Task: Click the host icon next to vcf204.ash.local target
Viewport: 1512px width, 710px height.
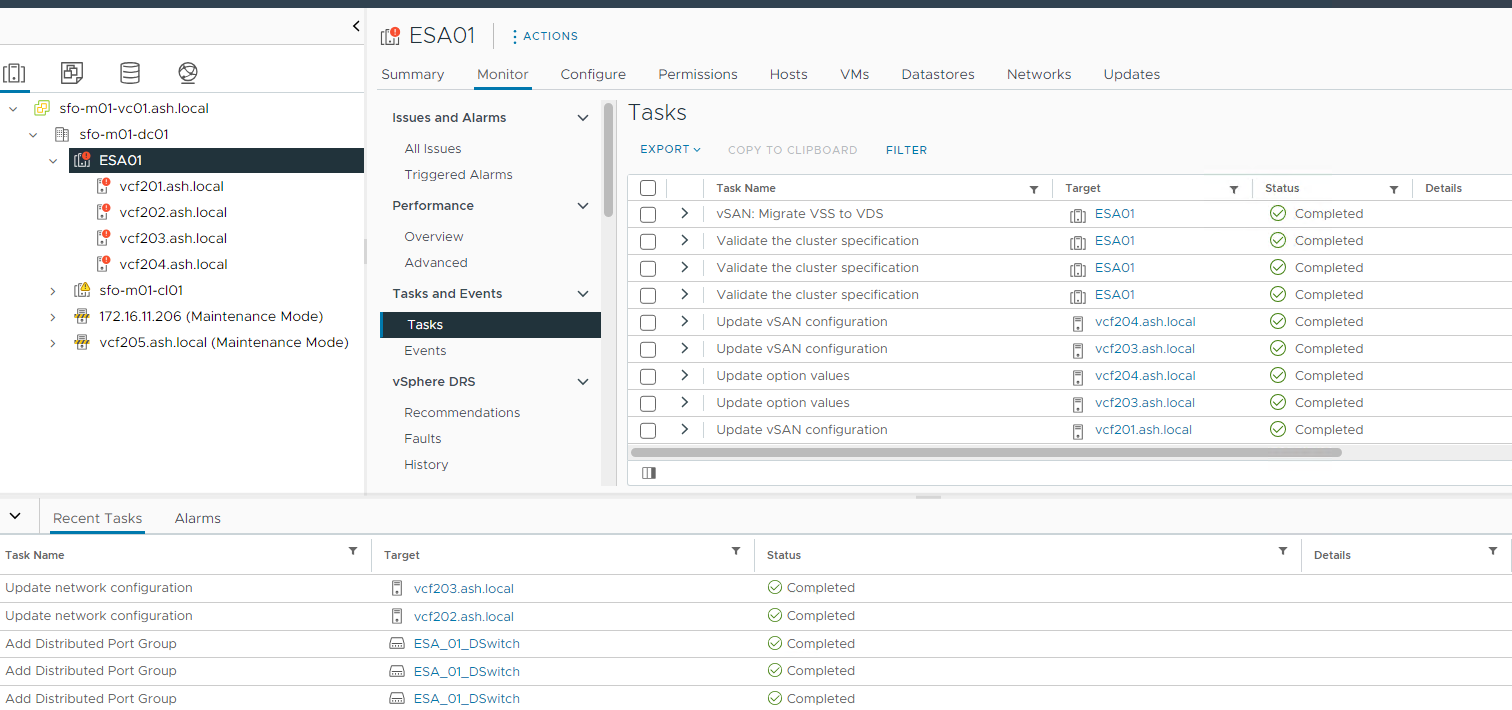Action: coord(1077,321)
